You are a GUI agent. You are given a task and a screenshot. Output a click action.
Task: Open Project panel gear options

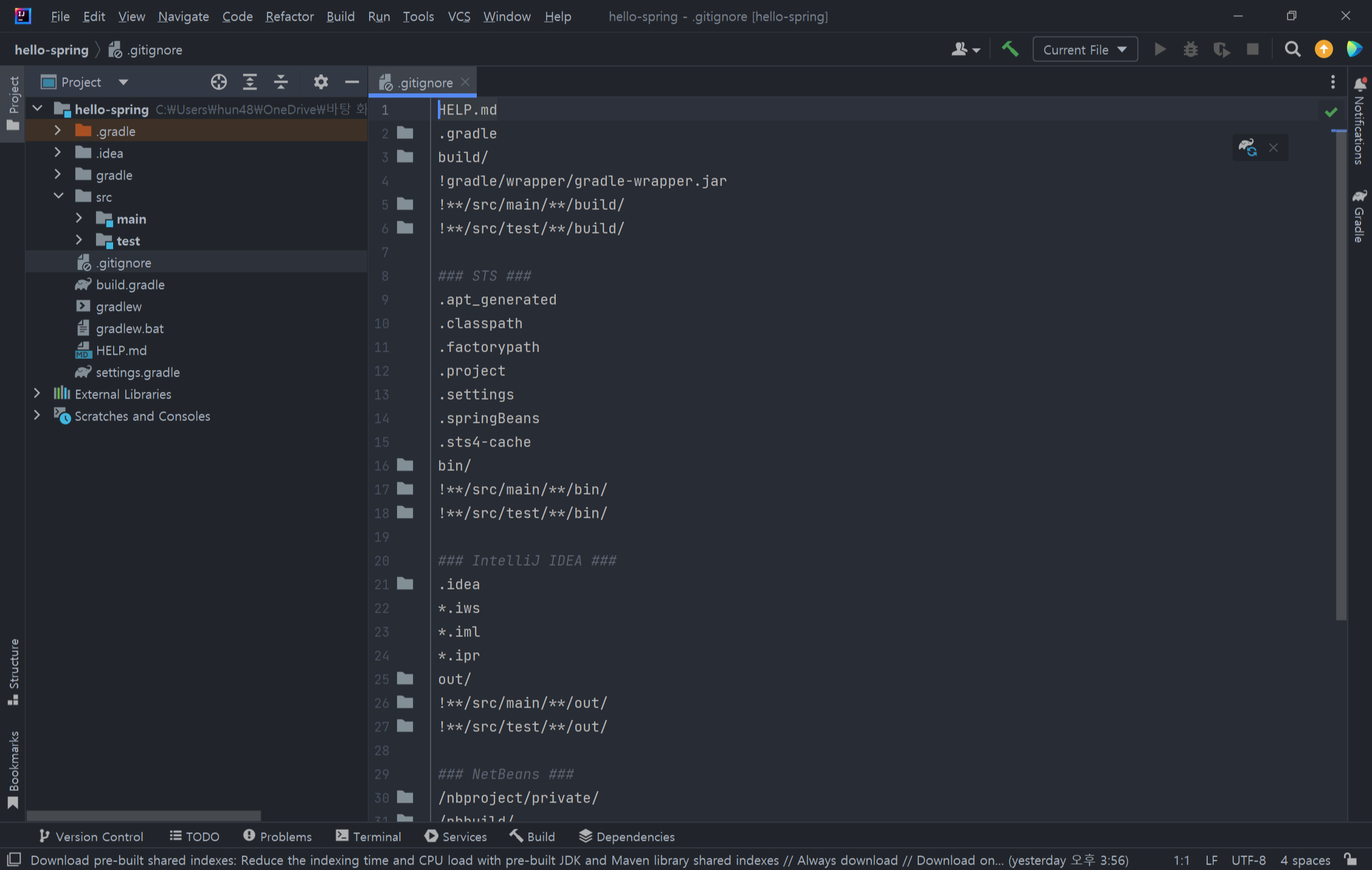pyautogui.click(x=320, y=82)
